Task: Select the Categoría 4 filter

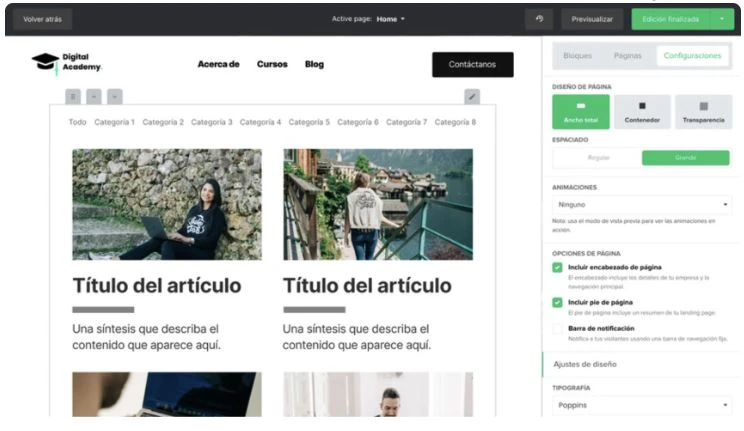Action: point(260,122)
